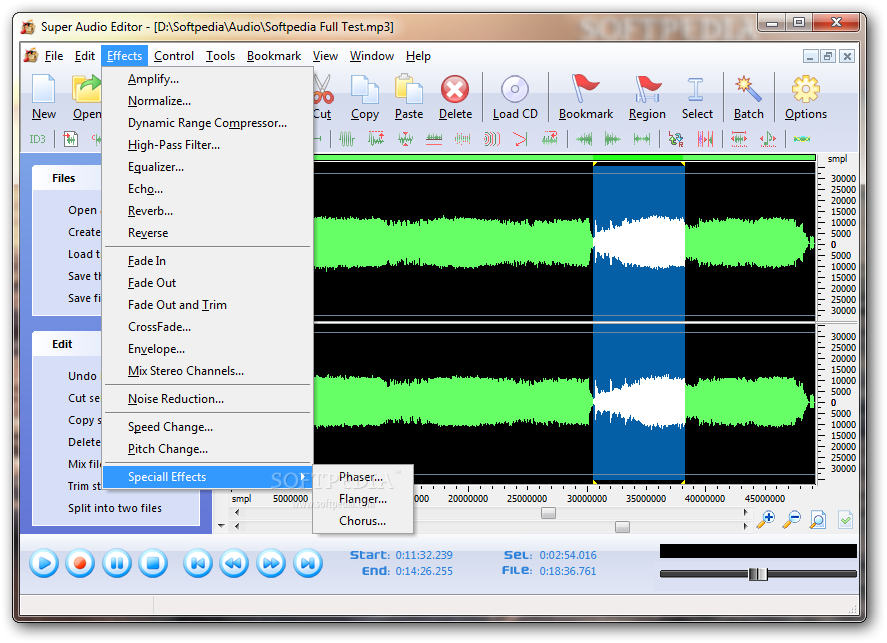The width and height of the screenshot is (887, 643).
Task: Click the Fast Forward button
Action: 271,563
